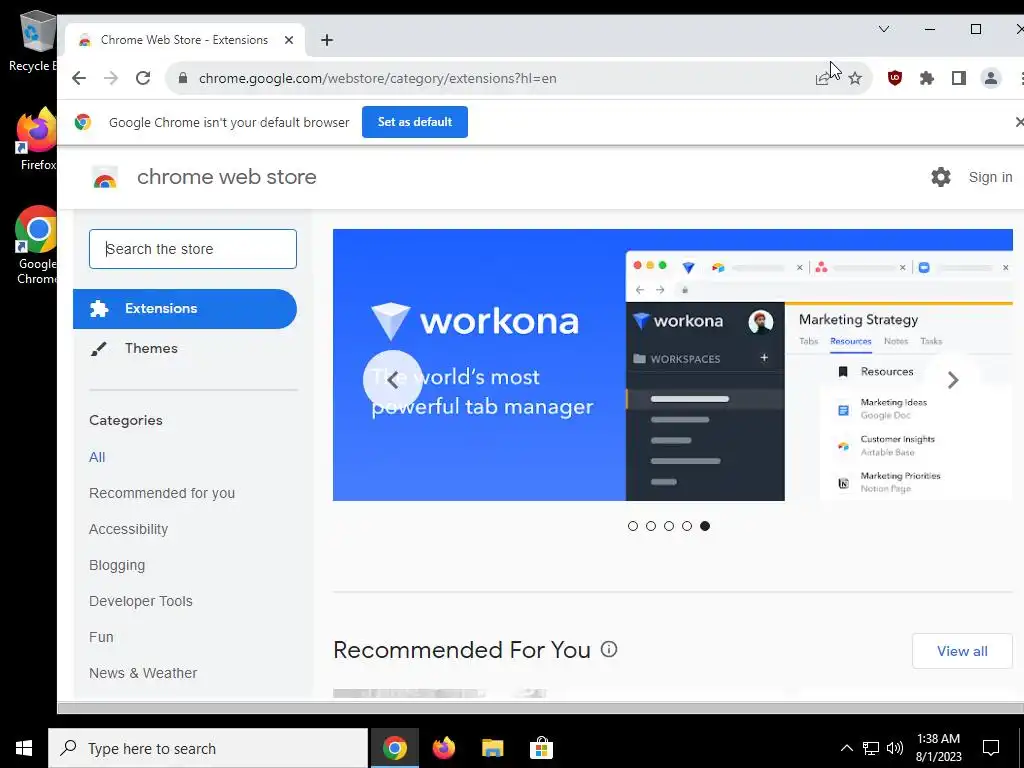Open the Extensions puzzle menu
The image size is (1024, 768).
[927, 78]
